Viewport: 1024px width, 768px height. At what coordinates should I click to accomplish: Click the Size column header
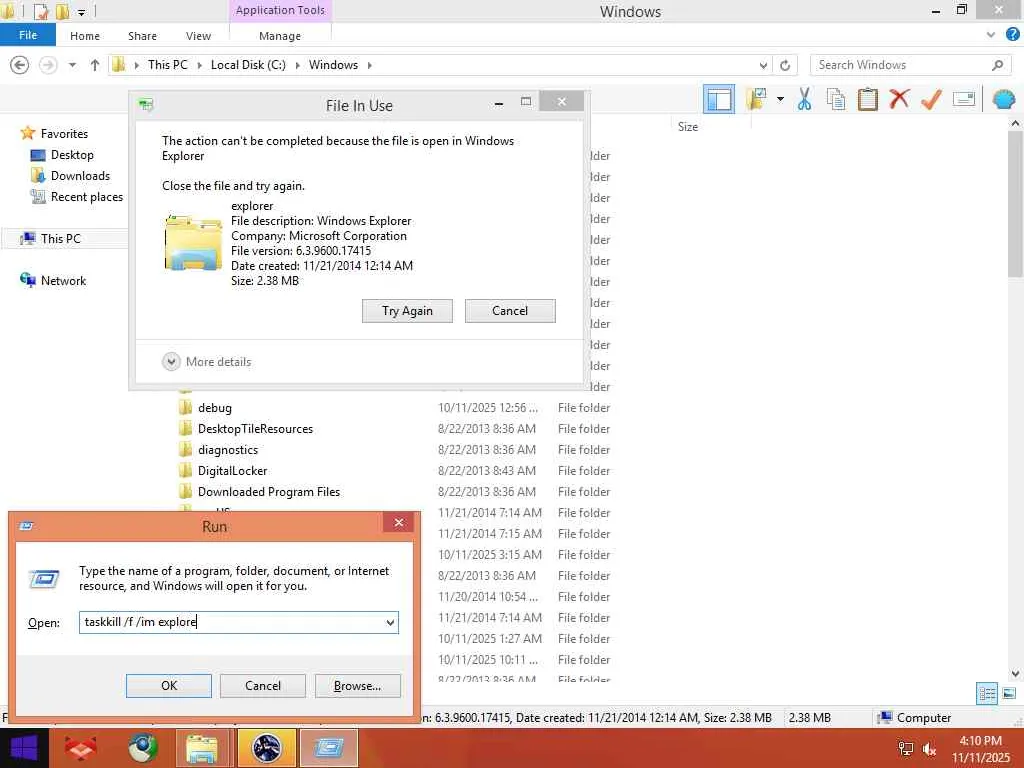pyautogui.click(x=688, y=127)
